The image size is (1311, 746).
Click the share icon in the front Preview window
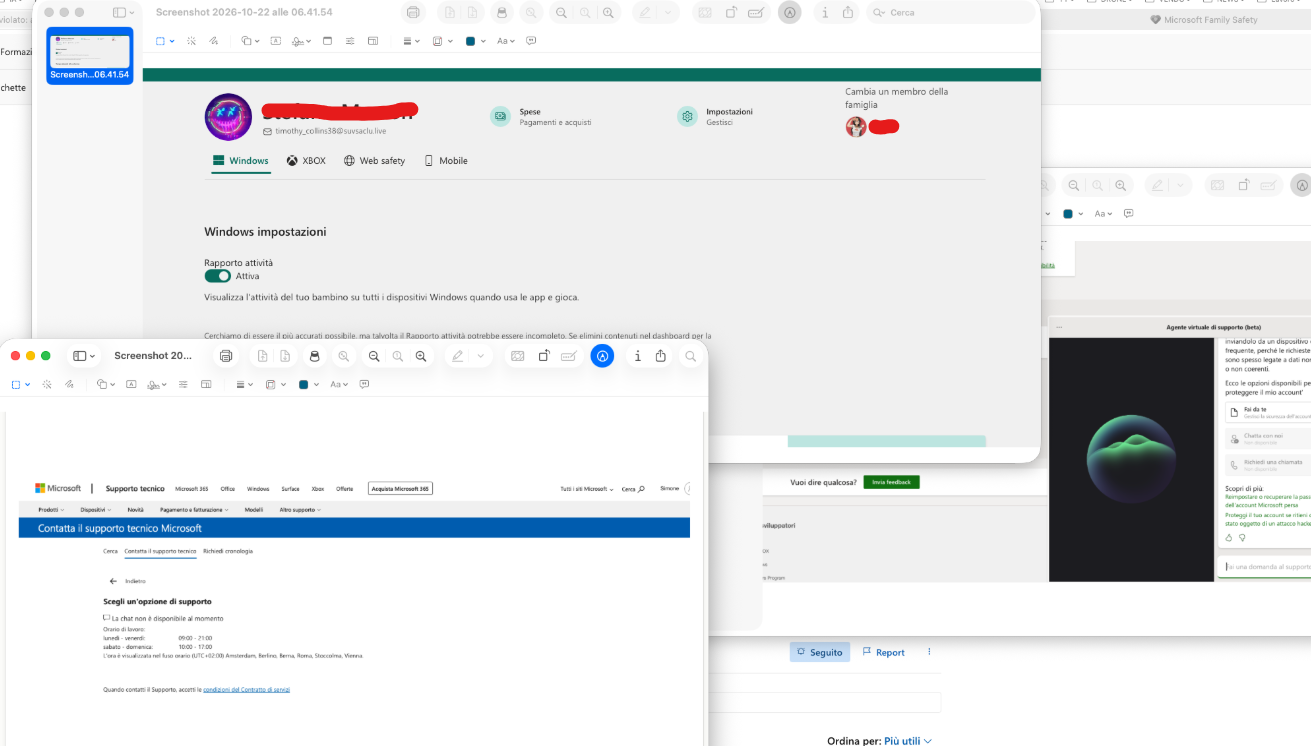(661, 356)
